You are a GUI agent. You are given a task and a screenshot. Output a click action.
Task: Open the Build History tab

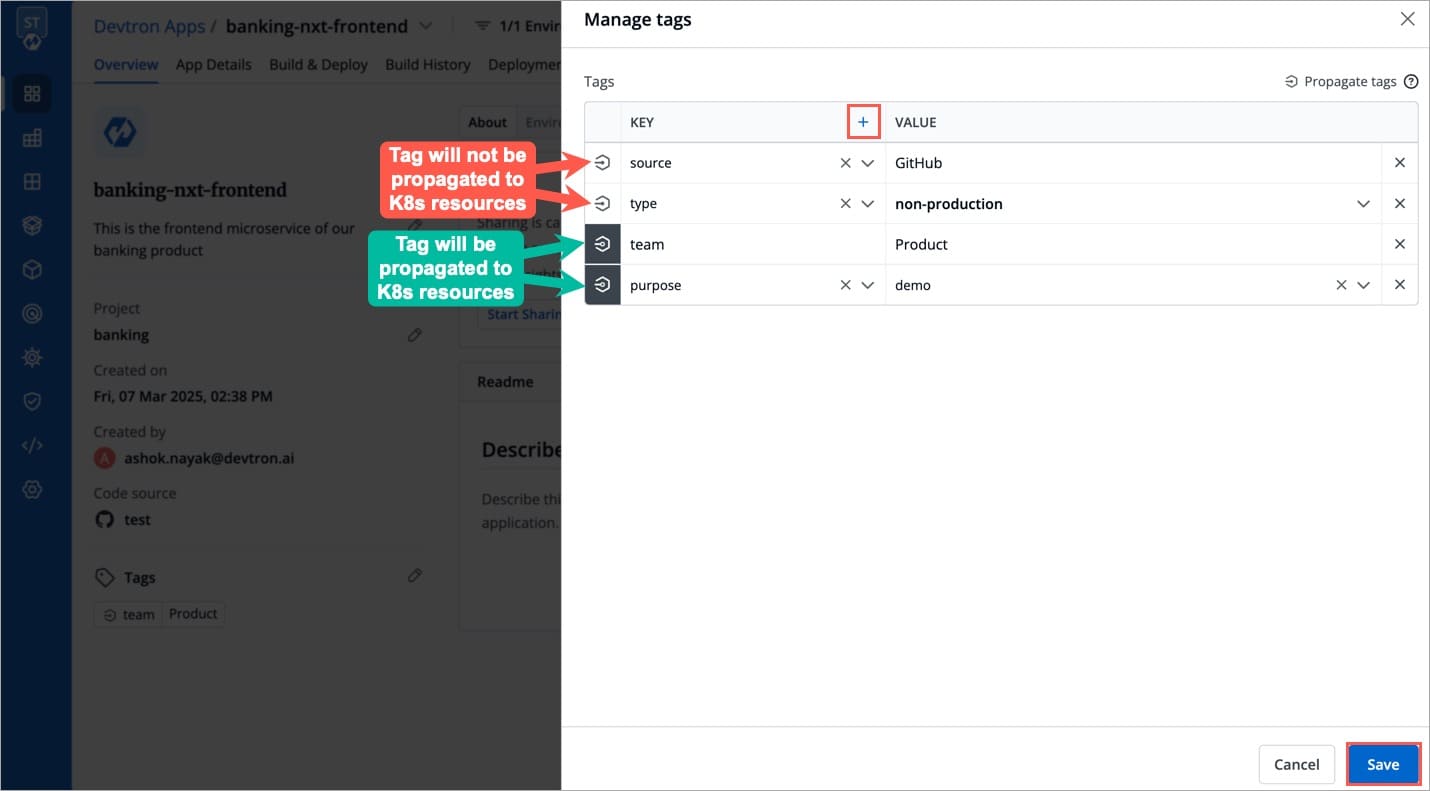point(428,64)
